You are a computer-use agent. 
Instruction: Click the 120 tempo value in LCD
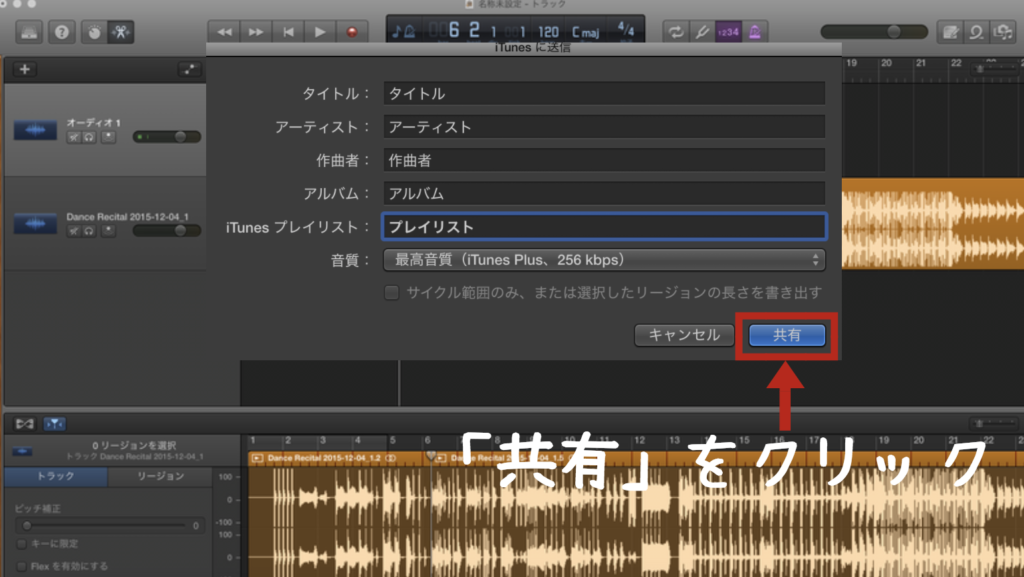click(x=549, y=32)
